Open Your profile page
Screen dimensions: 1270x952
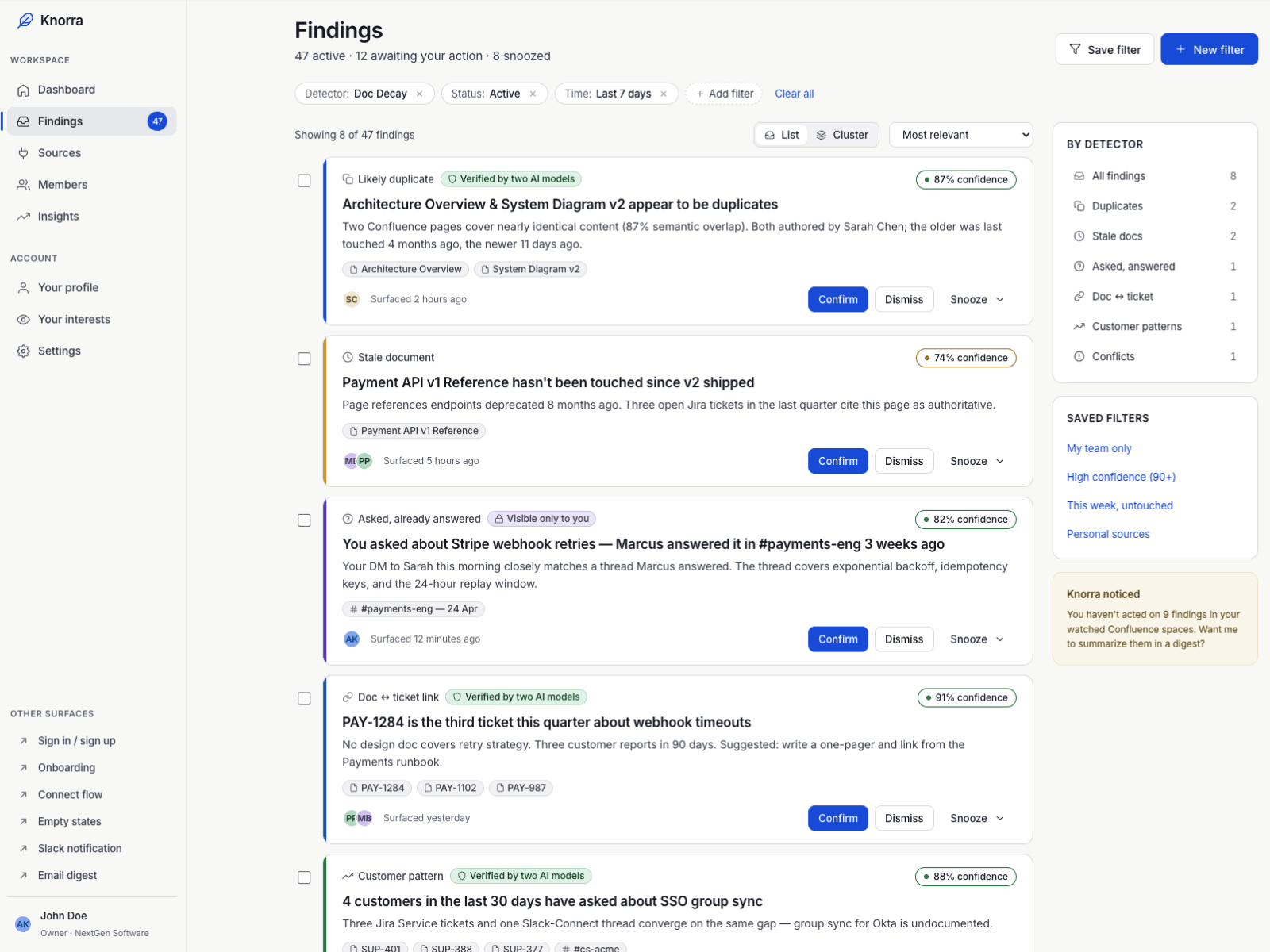92,288
